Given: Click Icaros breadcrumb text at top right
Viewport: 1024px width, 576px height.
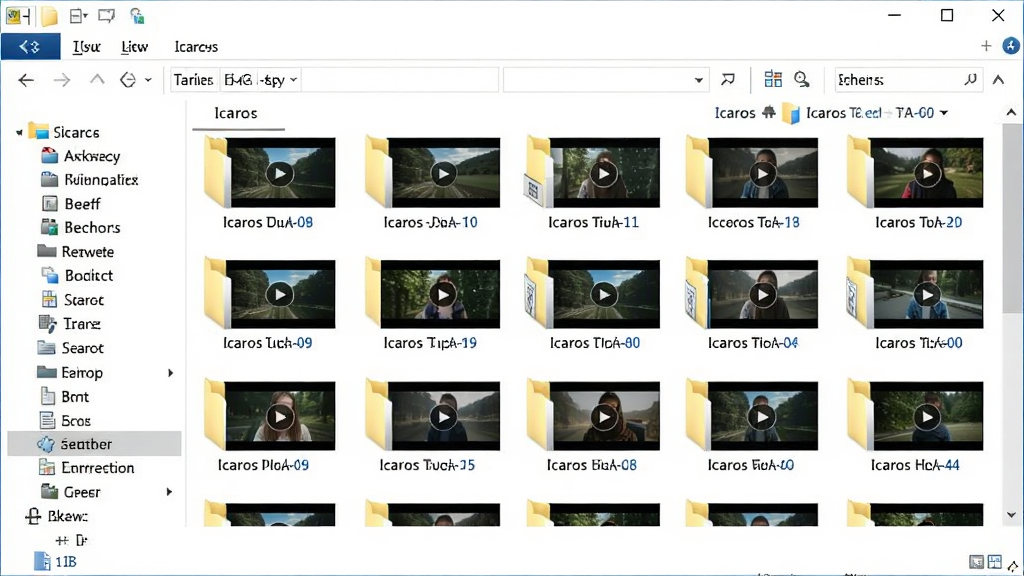Looking at the screenshot, I should [735, 113].
